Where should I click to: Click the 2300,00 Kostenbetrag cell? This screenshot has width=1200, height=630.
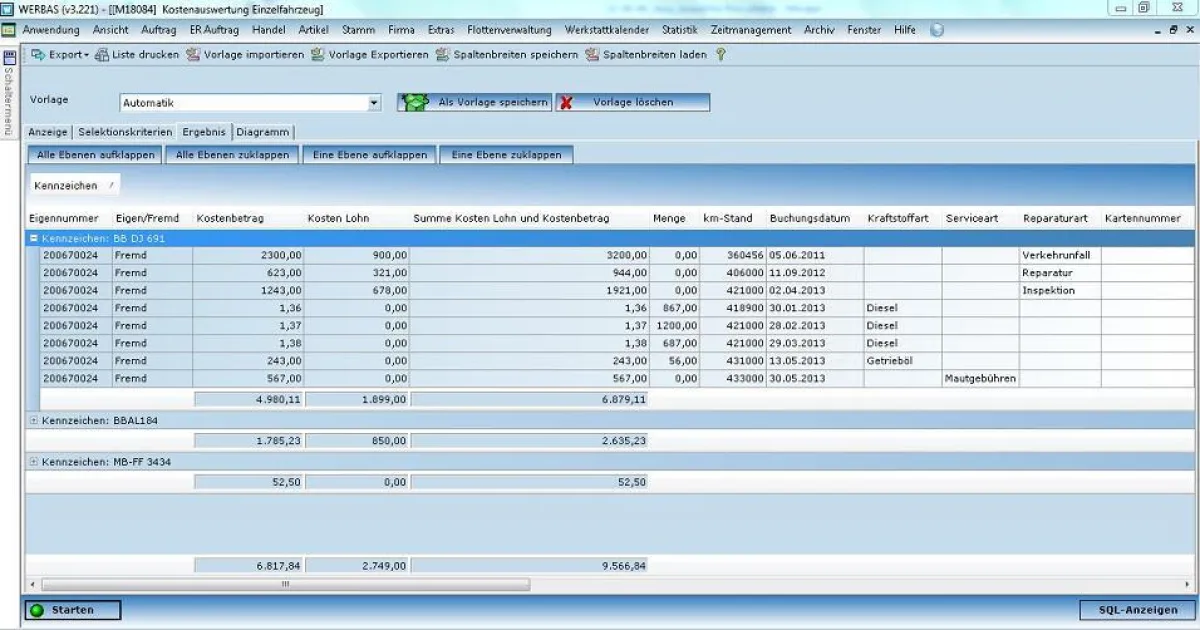coord(248,255)
